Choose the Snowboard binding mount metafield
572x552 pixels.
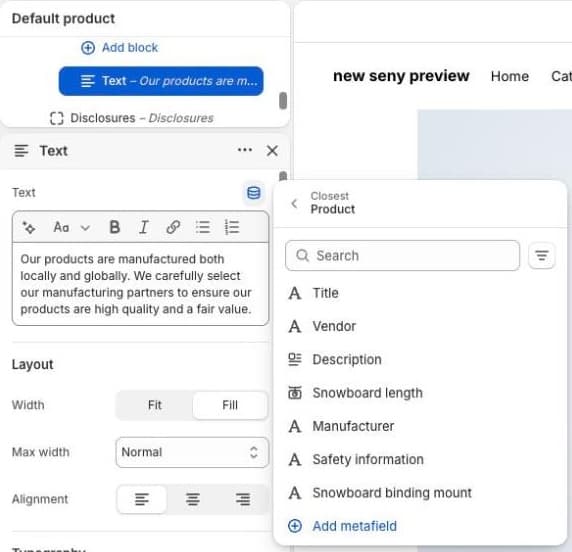click(420, 493)
